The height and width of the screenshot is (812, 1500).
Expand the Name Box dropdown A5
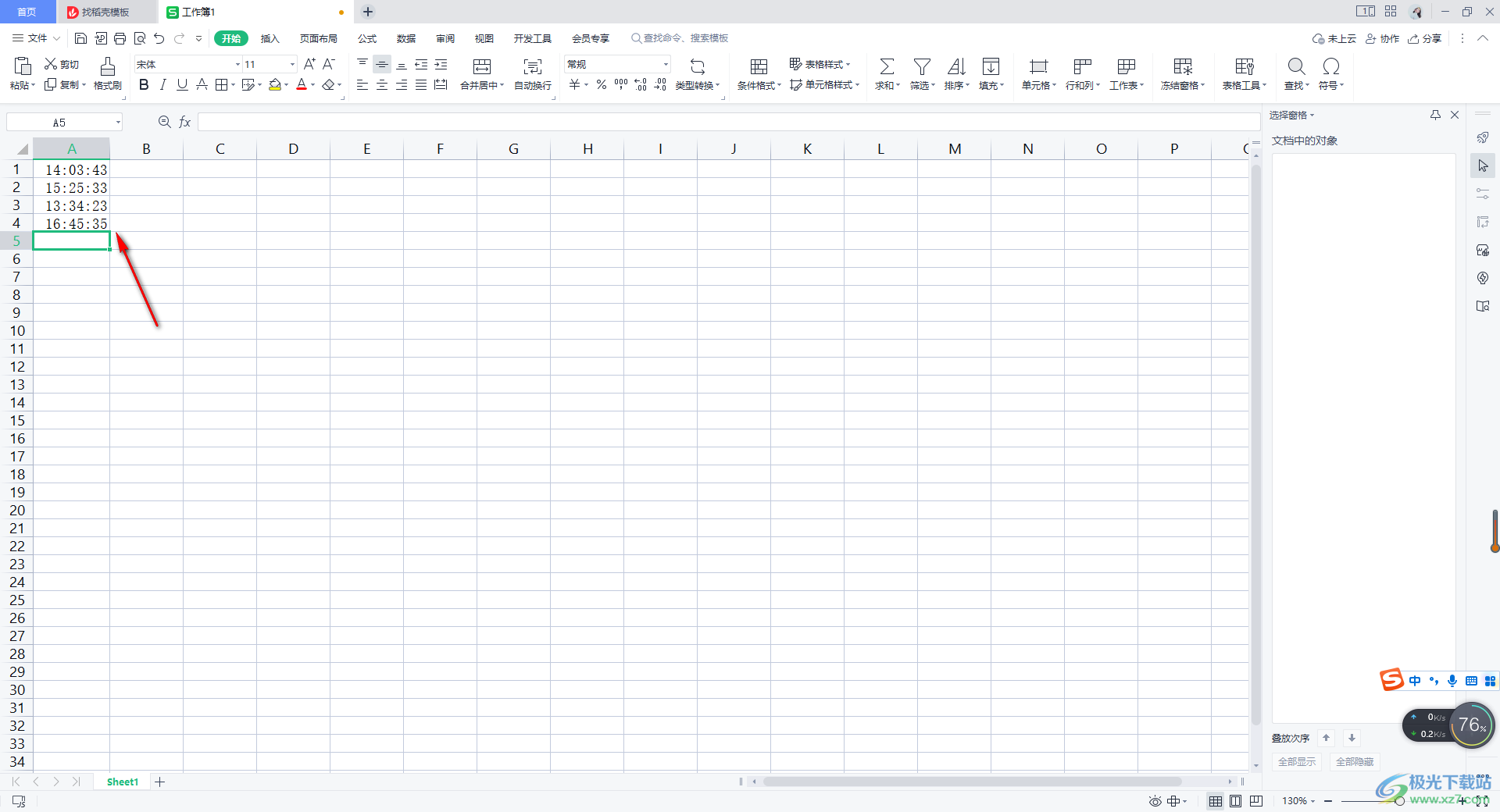click(118, 122)
